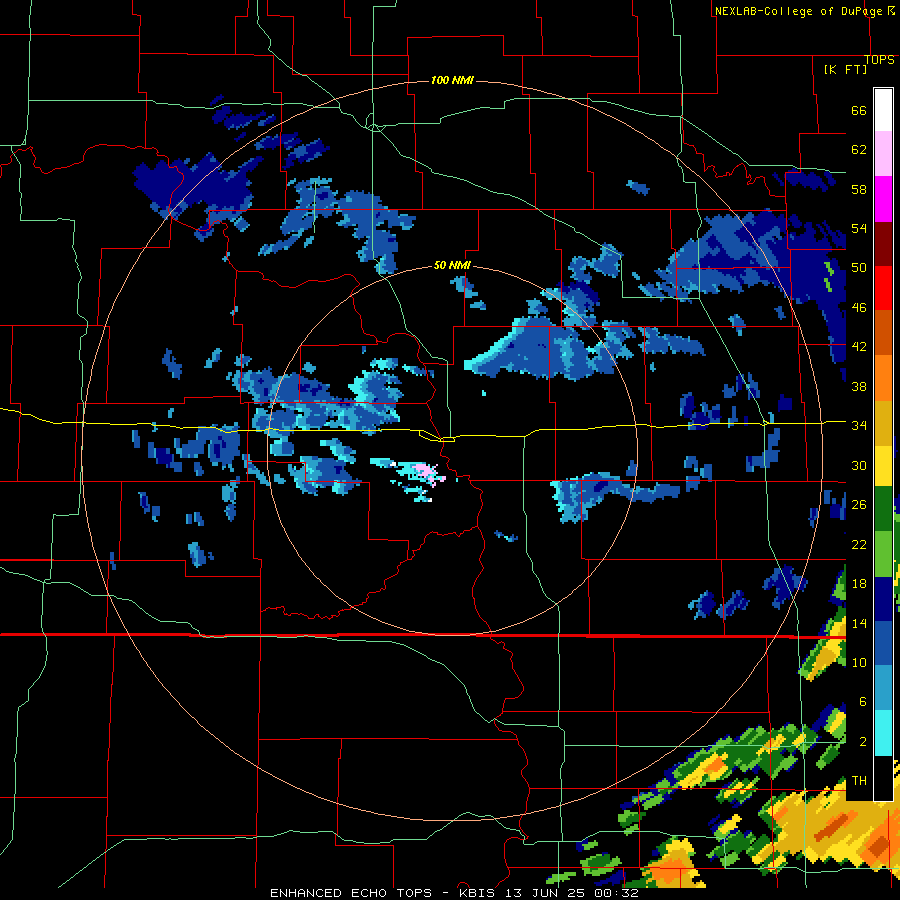This screenshot has width=900, height=900.
Task: Click the legend value 46
Action: click(x=859, y=308)
